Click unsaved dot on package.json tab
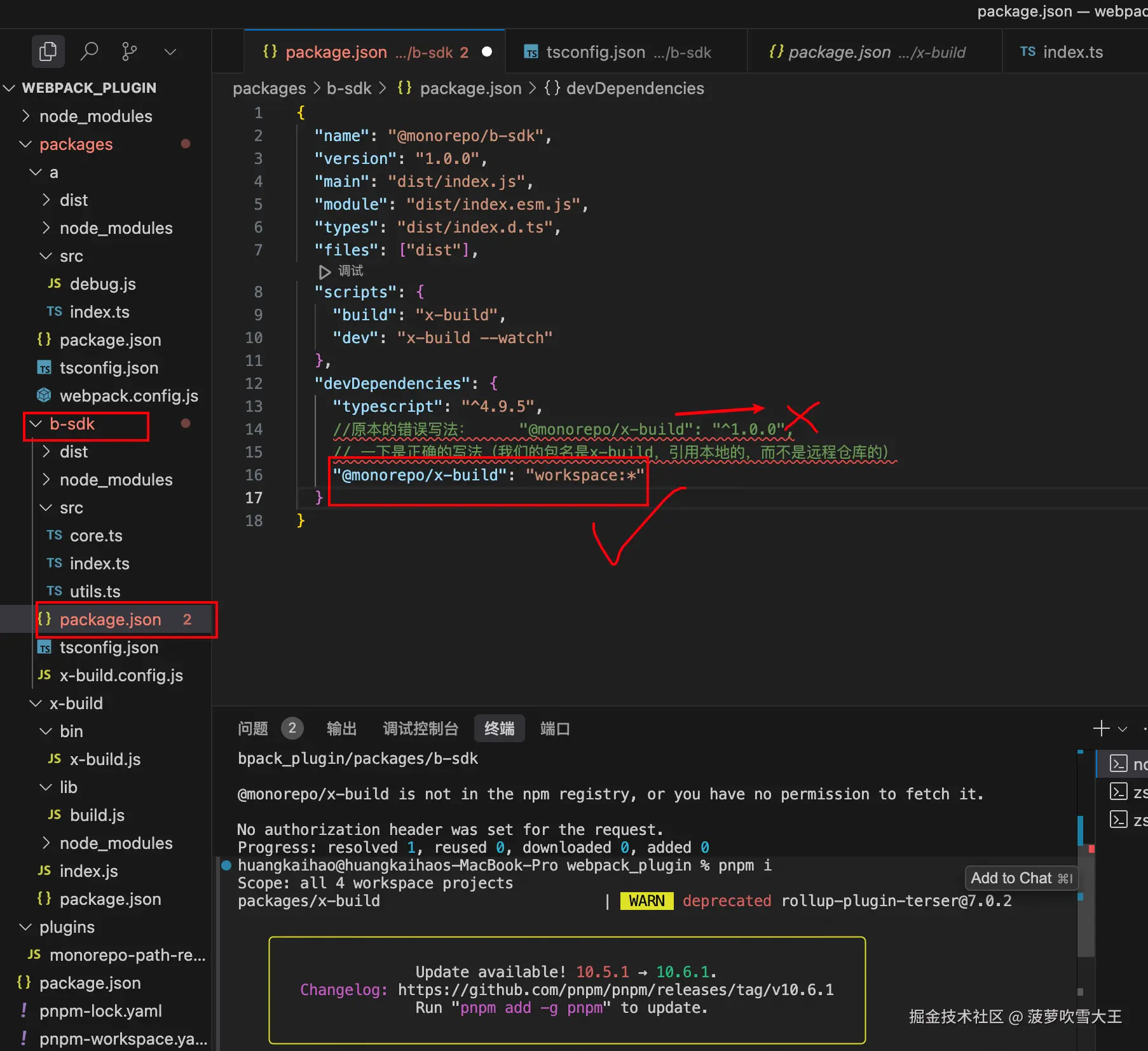 point(487,52)
